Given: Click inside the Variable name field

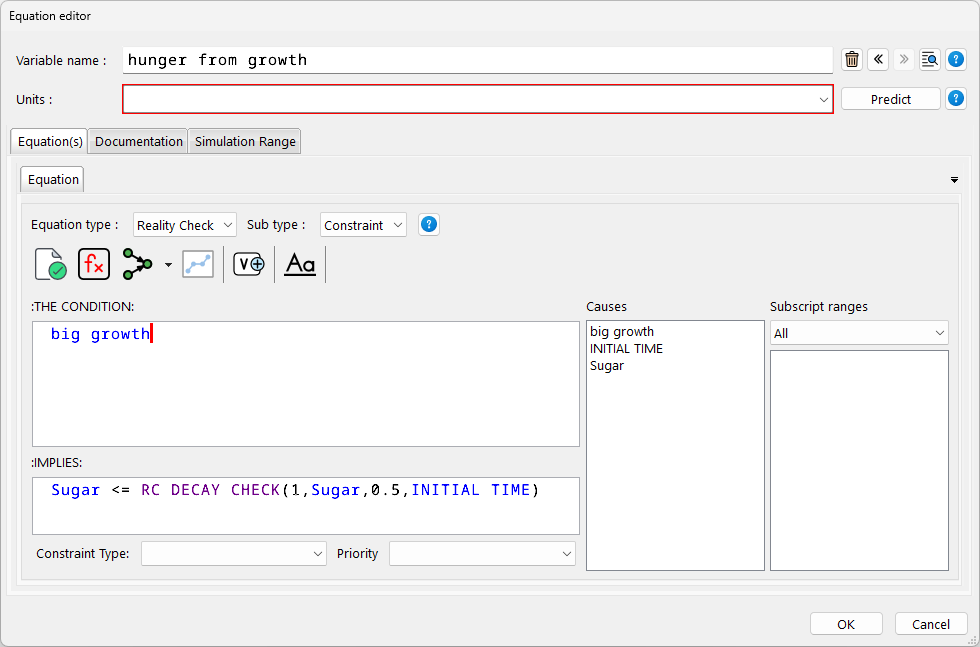Looking at the screenshot, I should (x=477, y=60).
